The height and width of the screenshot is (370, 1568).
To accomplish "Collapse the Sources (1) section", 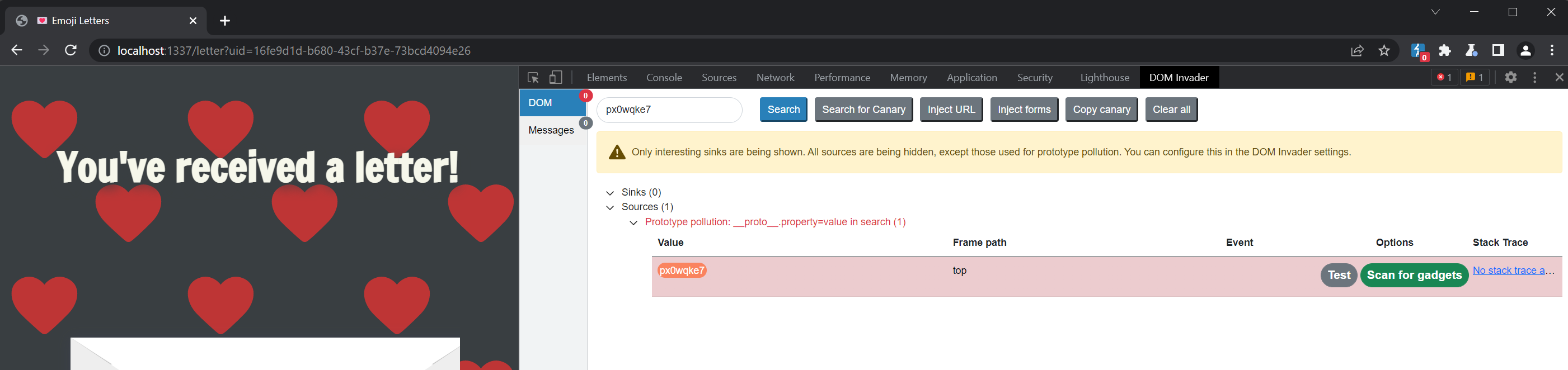I will [x=610, y=207].
